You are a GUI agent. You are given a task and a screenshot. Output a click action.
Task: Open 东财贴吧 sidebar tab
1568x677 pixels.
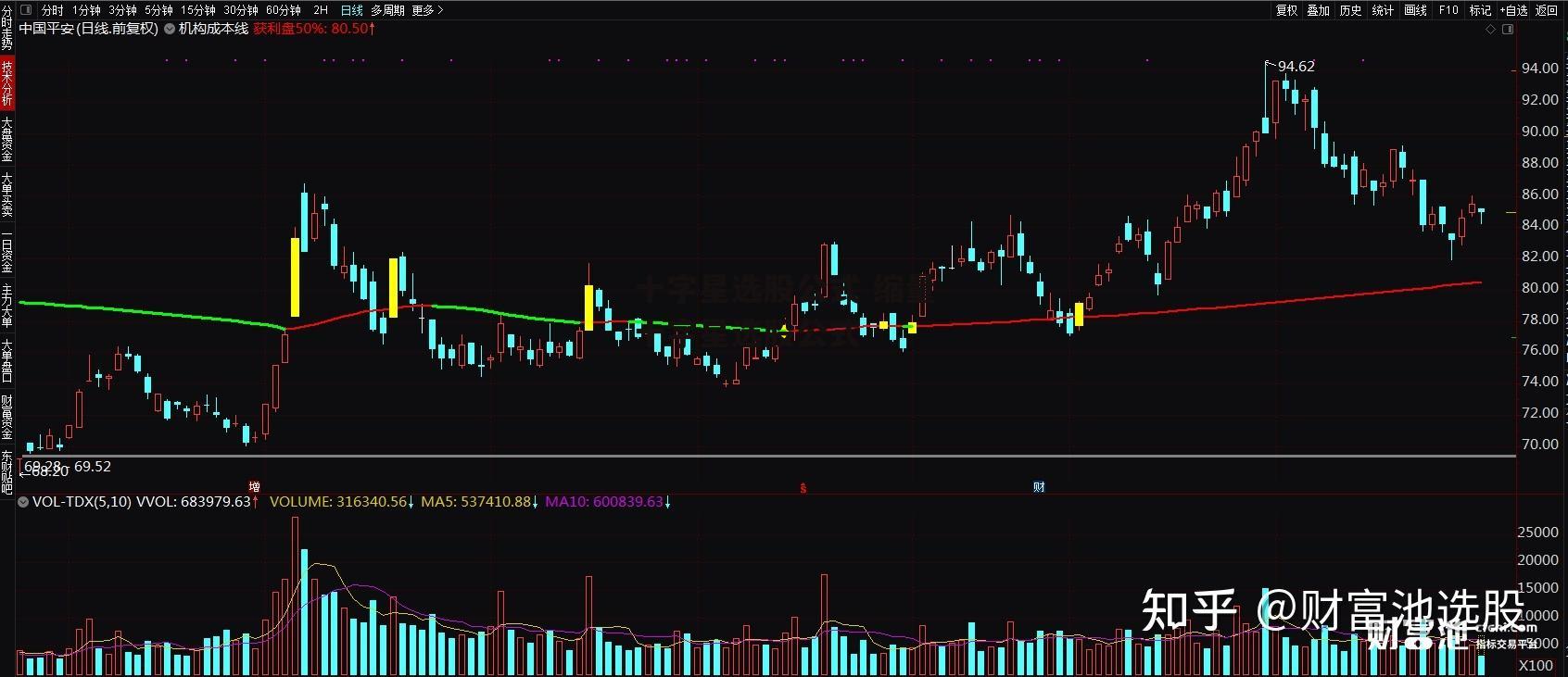coord(7,473)
